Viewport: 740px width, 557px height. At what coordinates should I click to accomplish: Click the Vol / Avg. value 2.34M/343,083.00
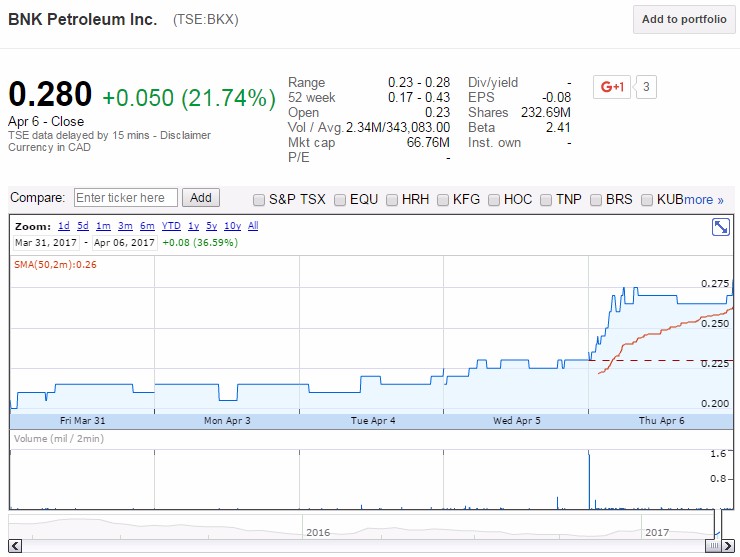398,127
